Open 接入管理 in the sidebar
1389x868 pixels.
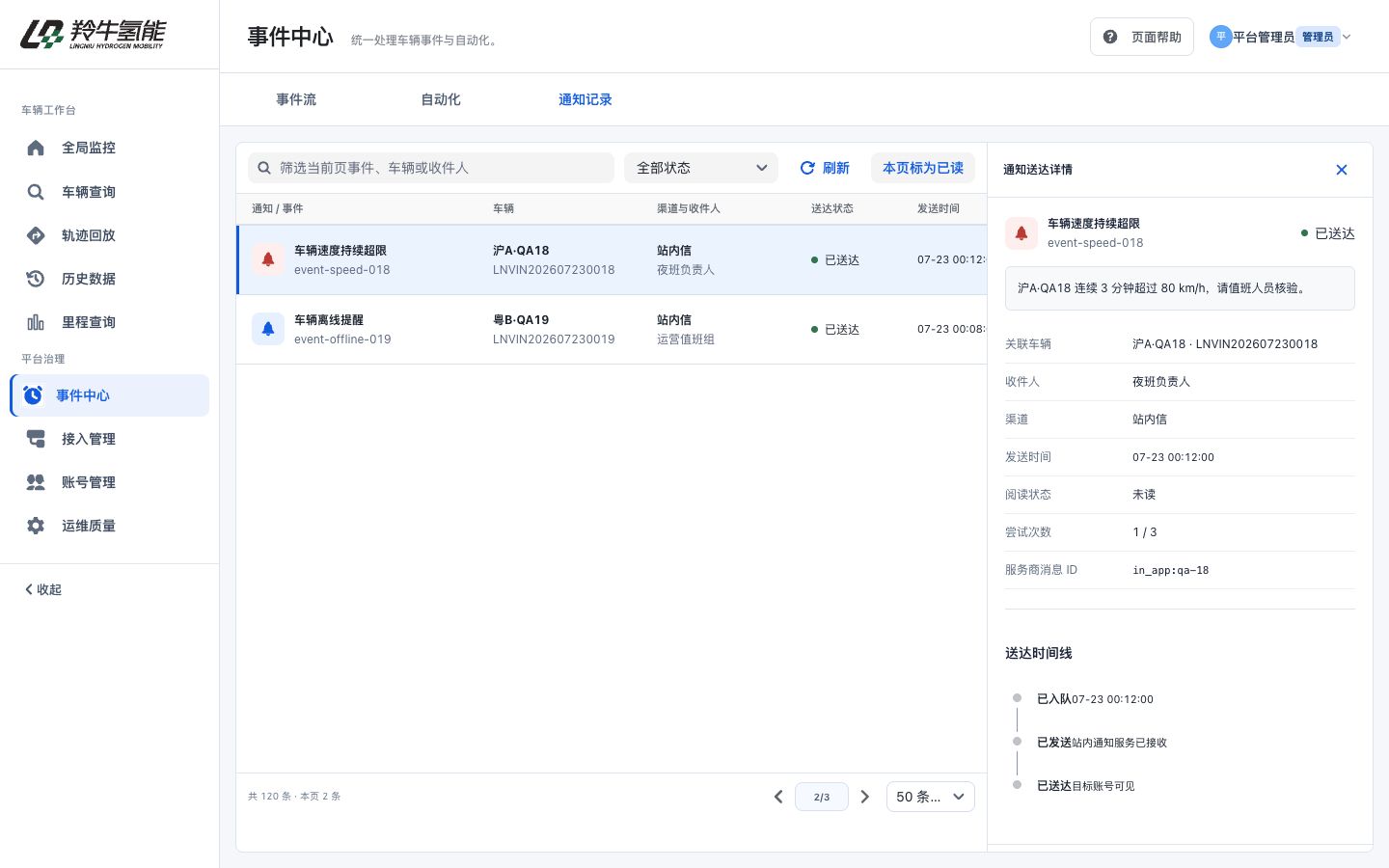(x=110, y=439)
